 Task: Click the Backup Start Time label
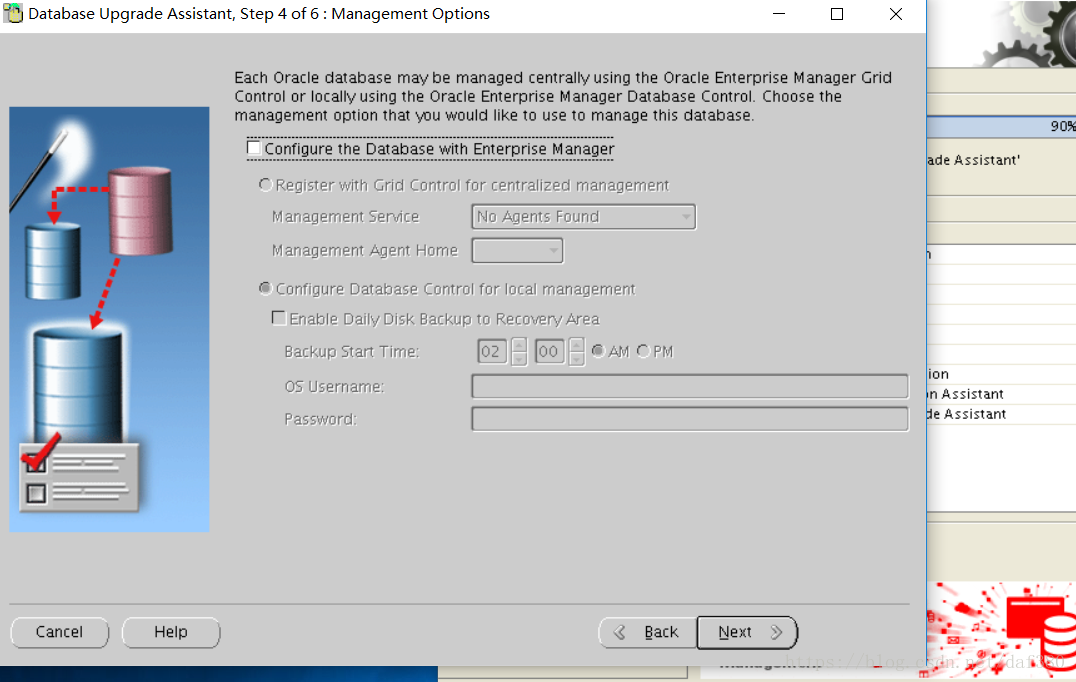(x=351, y=351)
